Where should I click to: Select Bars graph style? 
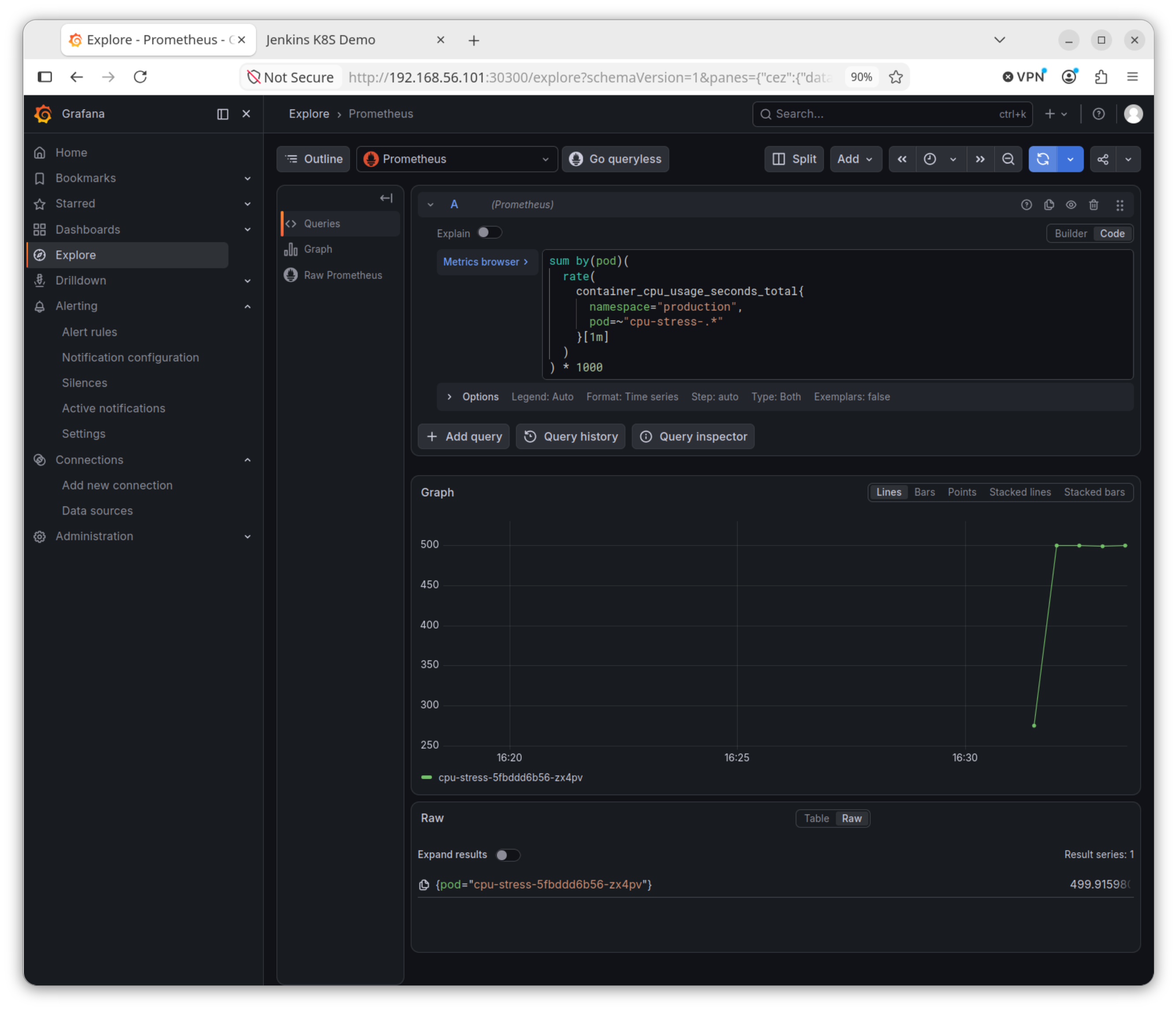[924, 492]
